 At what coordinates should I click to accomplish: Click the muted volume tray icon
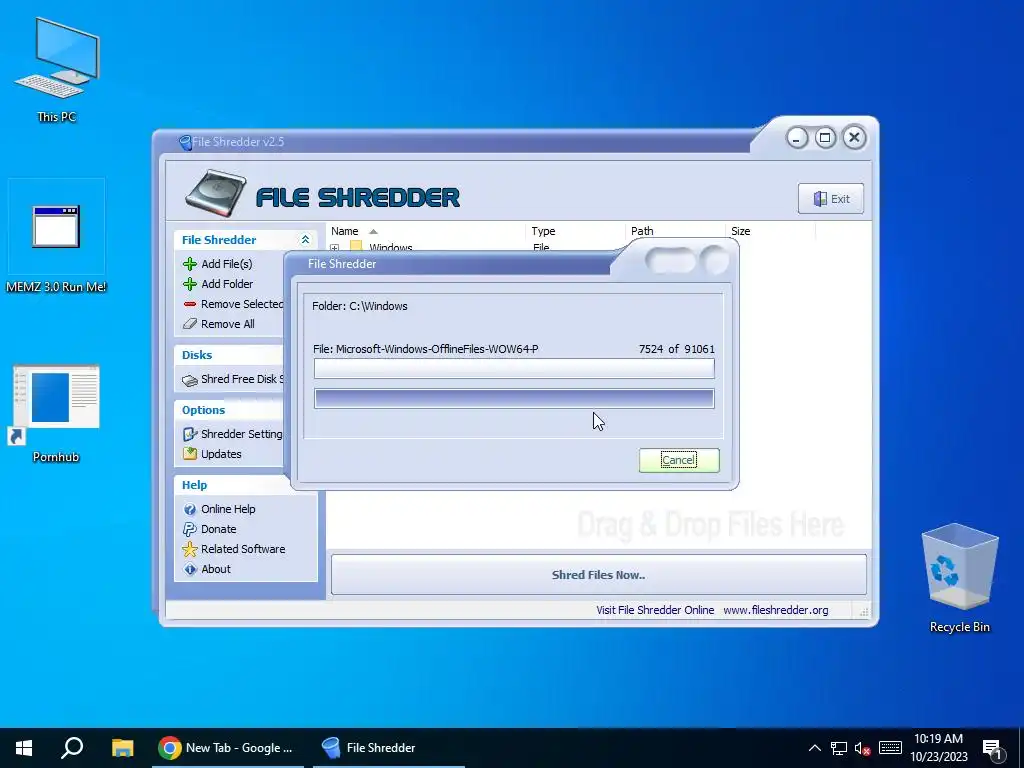point(863,748)
